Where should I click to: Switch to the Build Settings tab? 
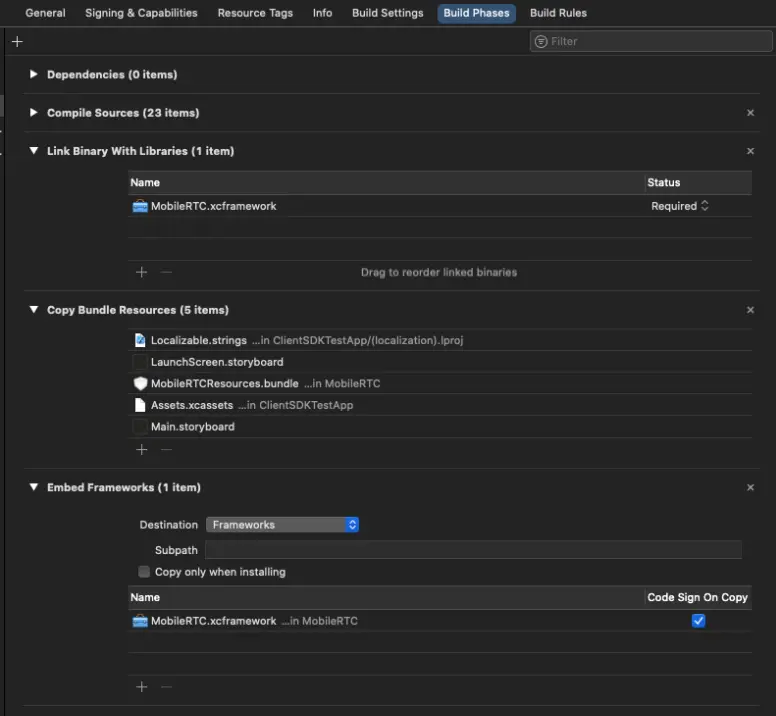(x=388, y=13)
